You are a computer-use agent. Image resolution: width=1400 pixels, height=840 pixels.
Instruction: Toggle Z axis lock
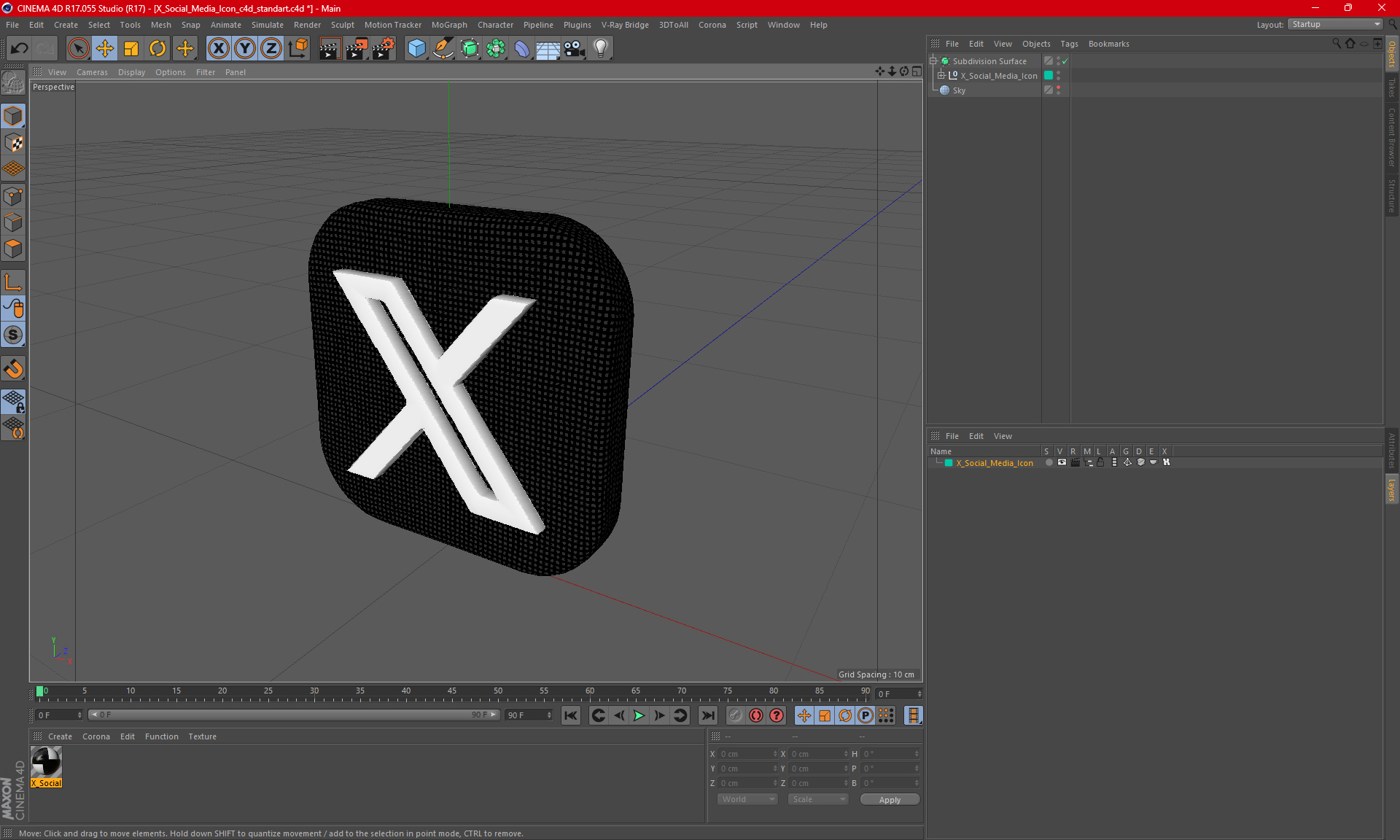[271, 49]
